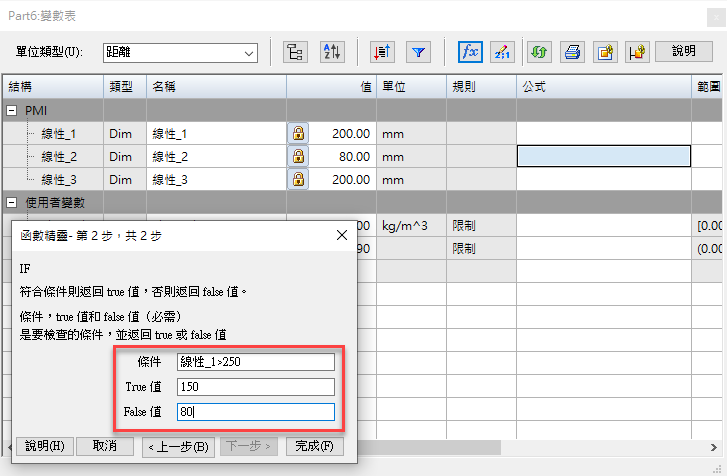Click the highlighted formula cell of 線性_2
The width and height of the screenshot is (727, 476).
point(604,156)
